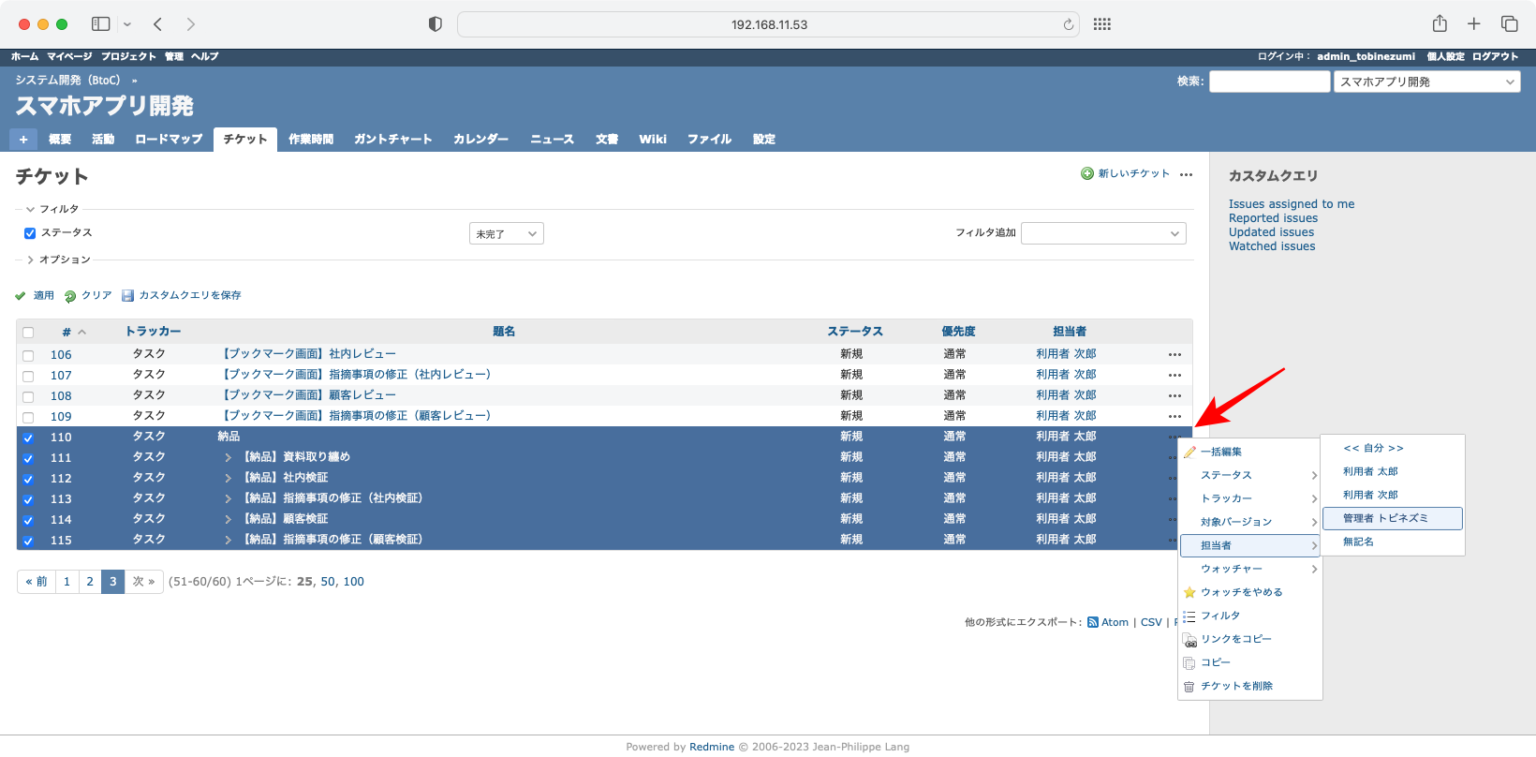Screen dimensions: 1536x757
Task: Clear filters with the クリア arrow icon
Action: [70, 295]
